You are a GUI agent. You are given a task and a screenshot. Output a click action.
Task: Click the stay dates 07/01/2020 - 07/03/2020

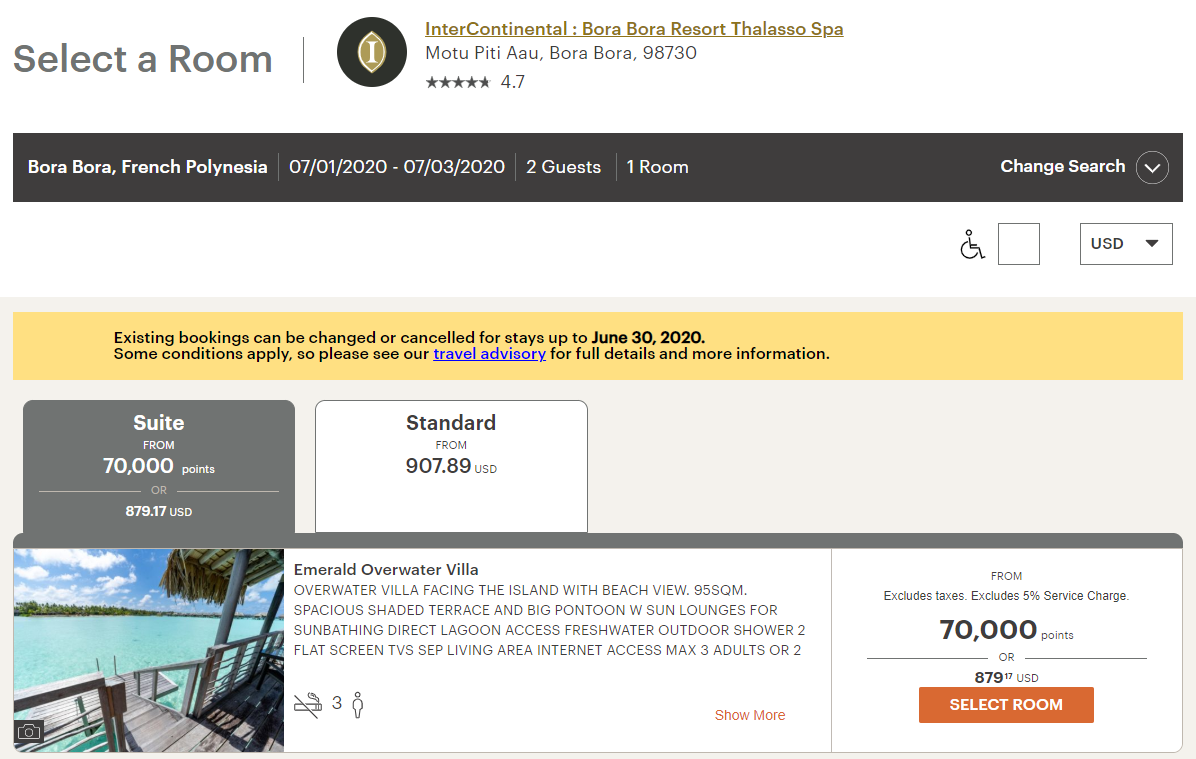point(397,167)
